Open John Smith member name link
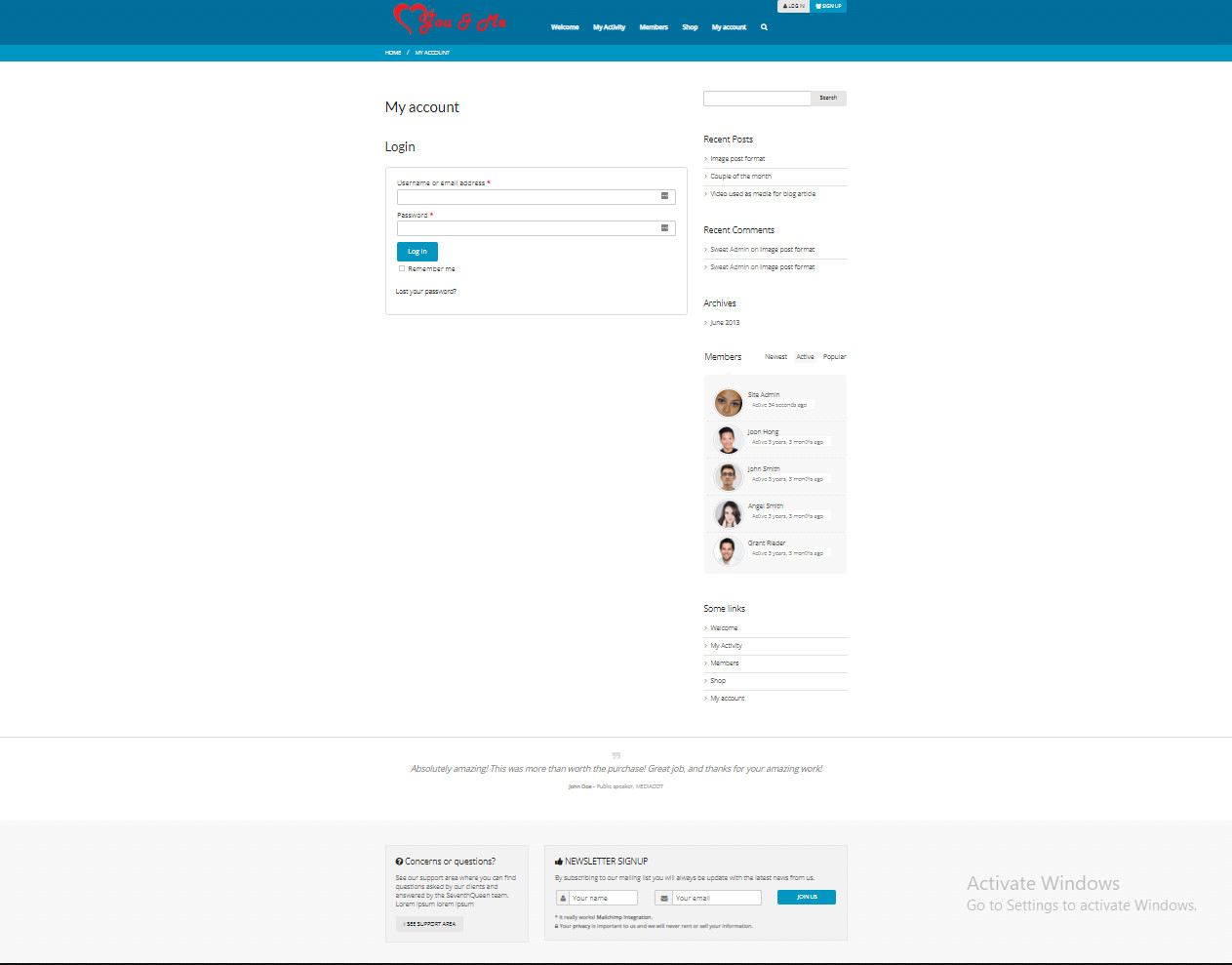 (764, 469)
